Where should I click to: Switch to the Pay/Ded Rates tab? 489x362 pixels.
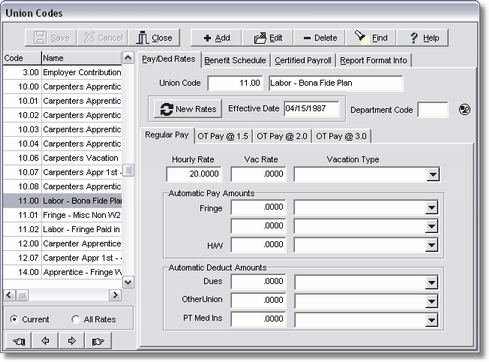tap(169, 59)
